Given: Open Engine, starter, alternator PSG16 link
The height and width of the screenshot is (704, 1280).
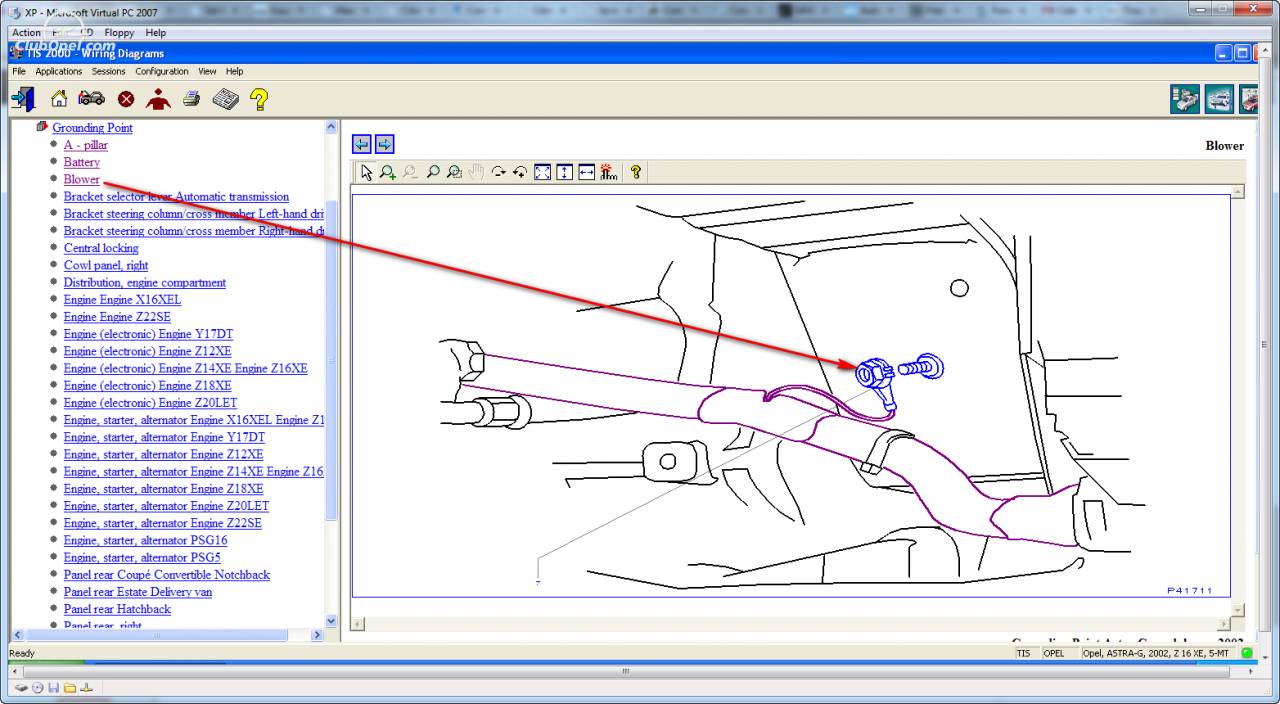Looking at the screenshot, I should coord(146,540).
